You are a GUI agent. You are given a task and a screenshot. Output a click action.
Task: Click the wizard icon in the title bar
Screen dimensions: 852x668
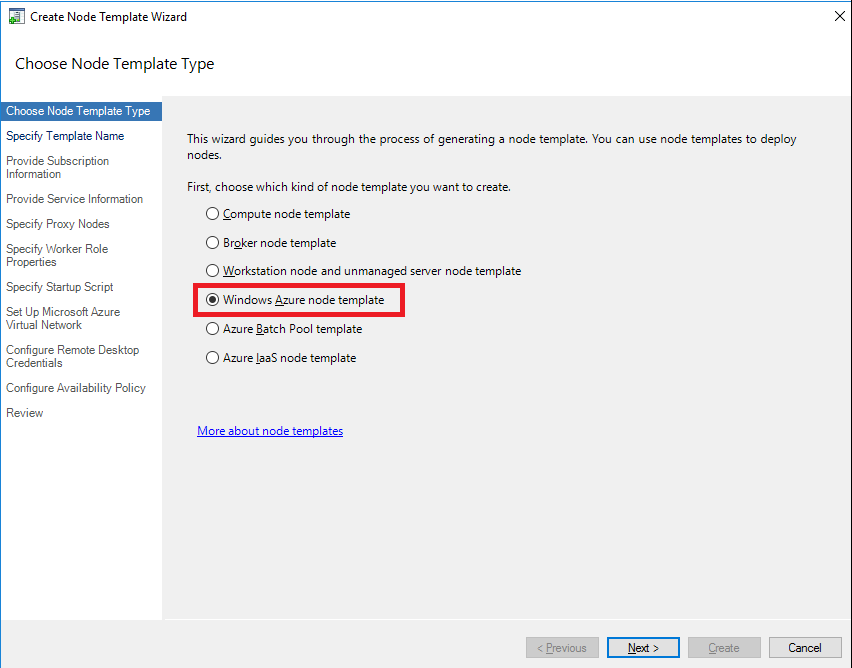point(16,17)
